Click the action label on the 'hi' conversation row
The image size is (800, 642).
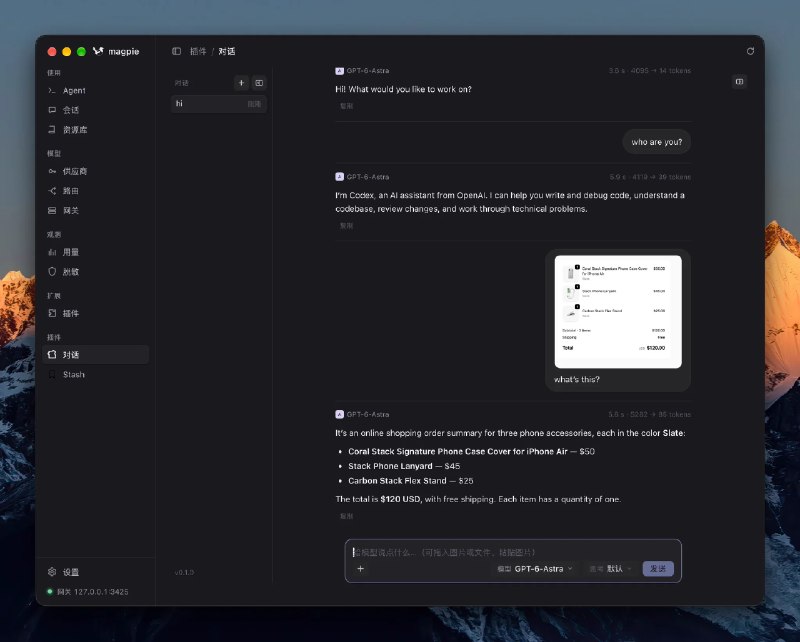[x=254, y=104]
